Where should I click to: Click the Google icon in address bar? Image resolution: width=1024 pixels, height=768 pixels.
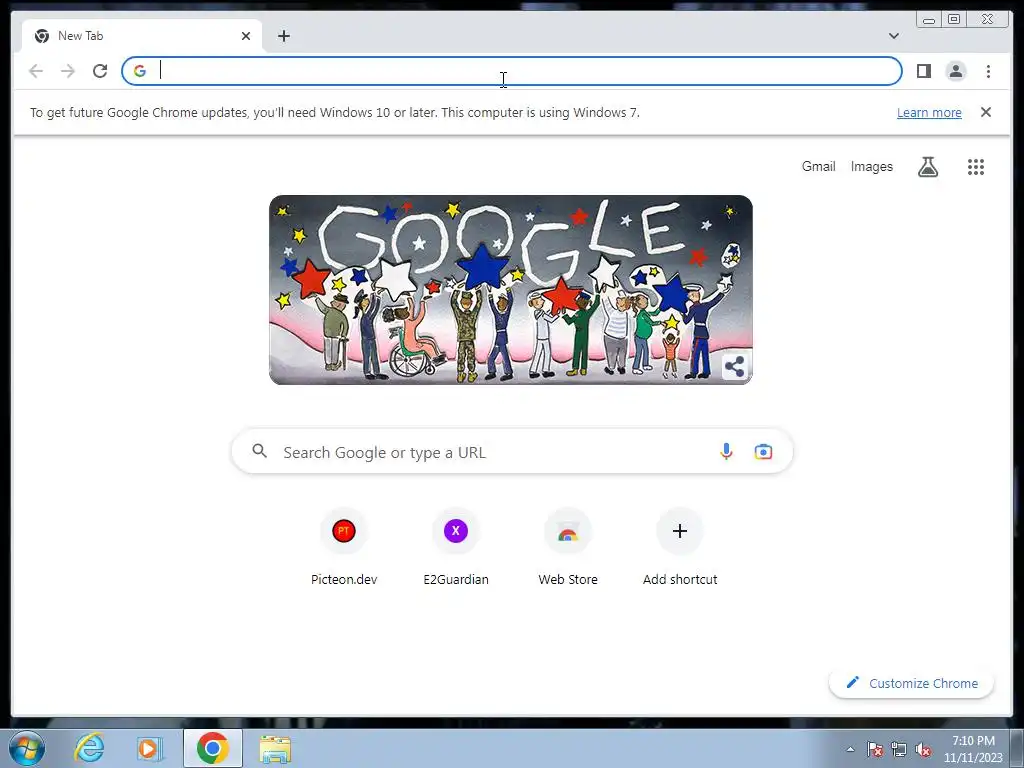point(140,71)
